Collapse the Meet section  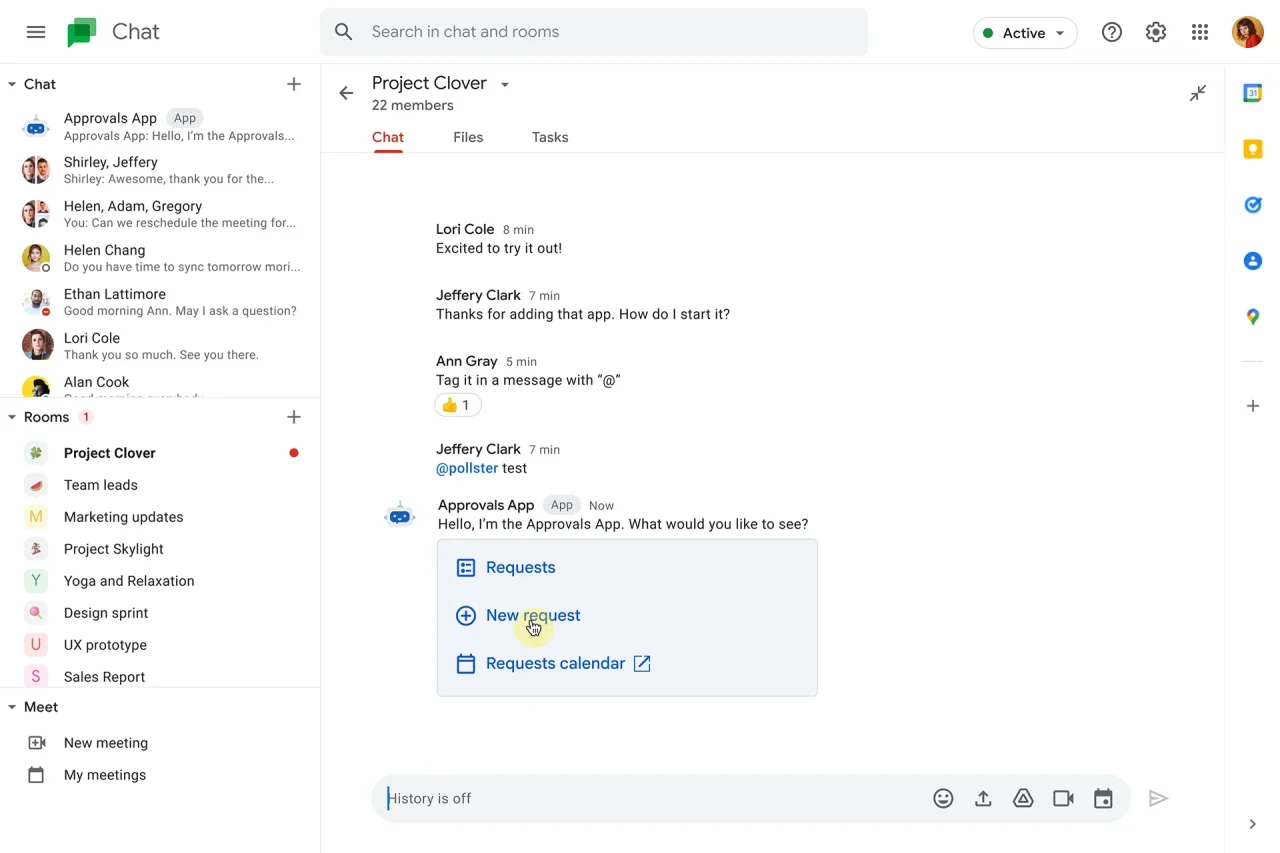(12, 707)
